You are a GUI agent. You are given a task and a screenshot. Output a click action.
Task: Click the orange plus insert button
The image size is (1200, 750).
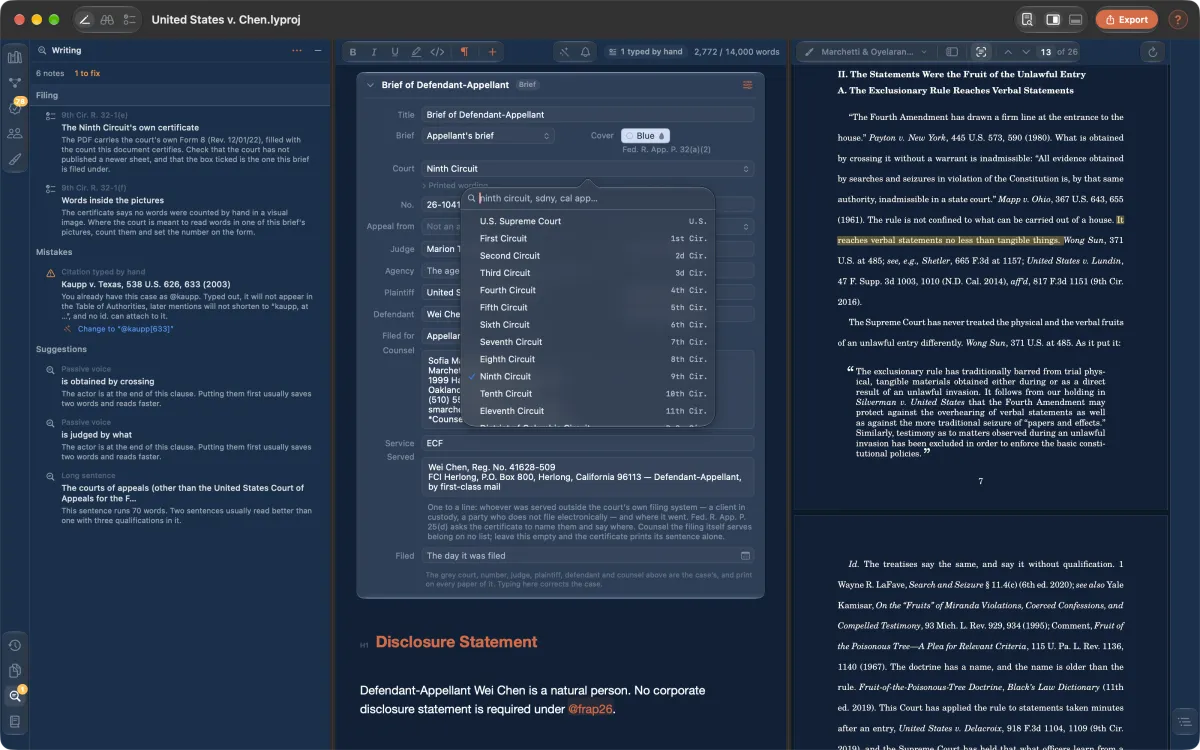(x=491, y=51)
